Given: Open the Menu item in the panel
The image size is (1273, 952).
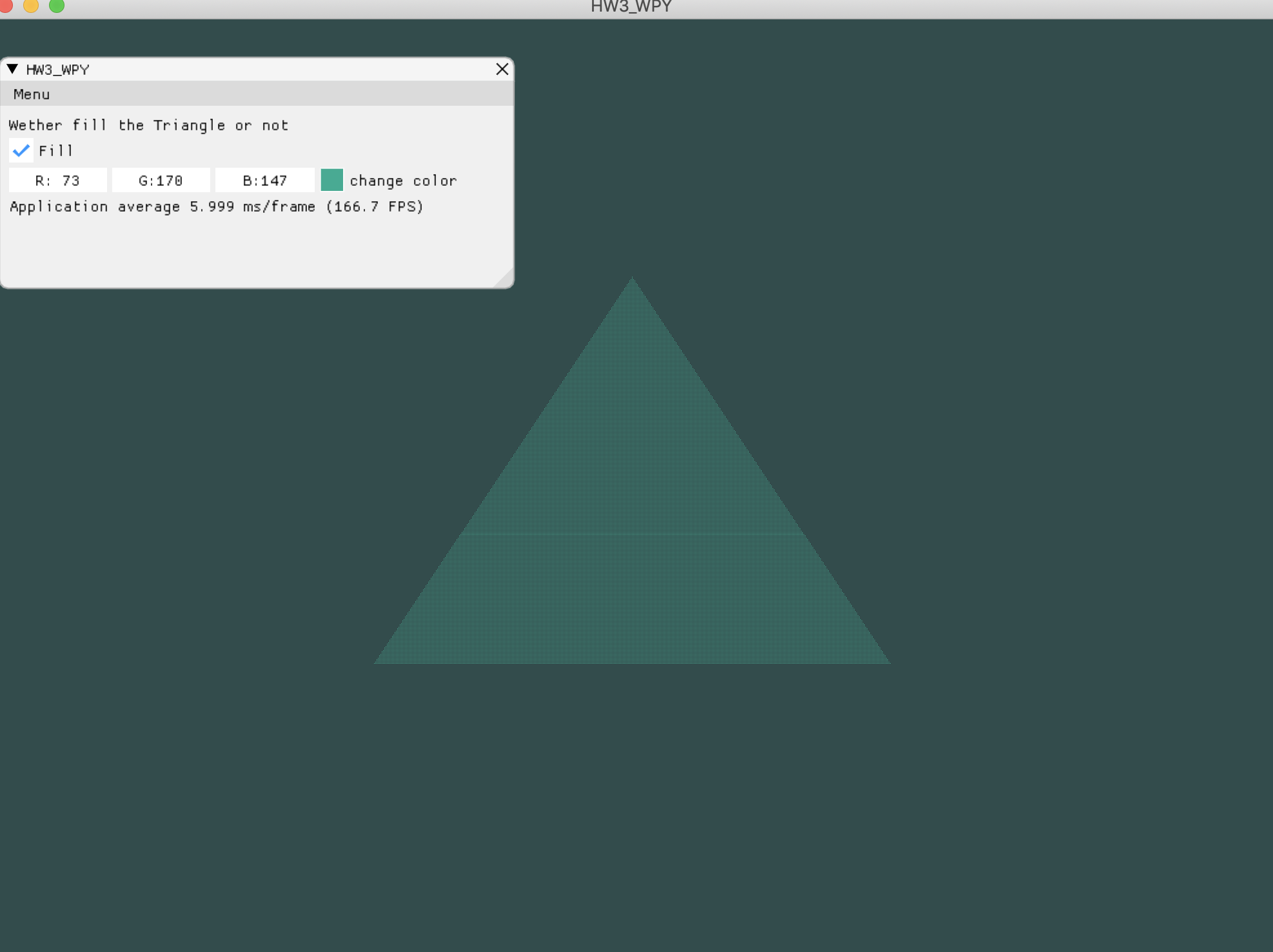Looking at the screenshot, I should pos(31,94).
